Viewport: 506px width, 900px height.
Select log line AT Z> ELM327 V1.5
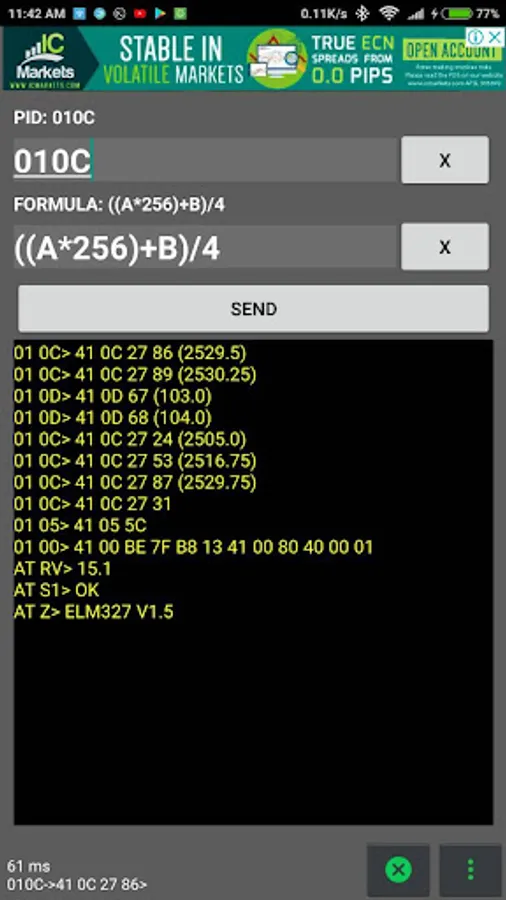(x=94, y=612)
